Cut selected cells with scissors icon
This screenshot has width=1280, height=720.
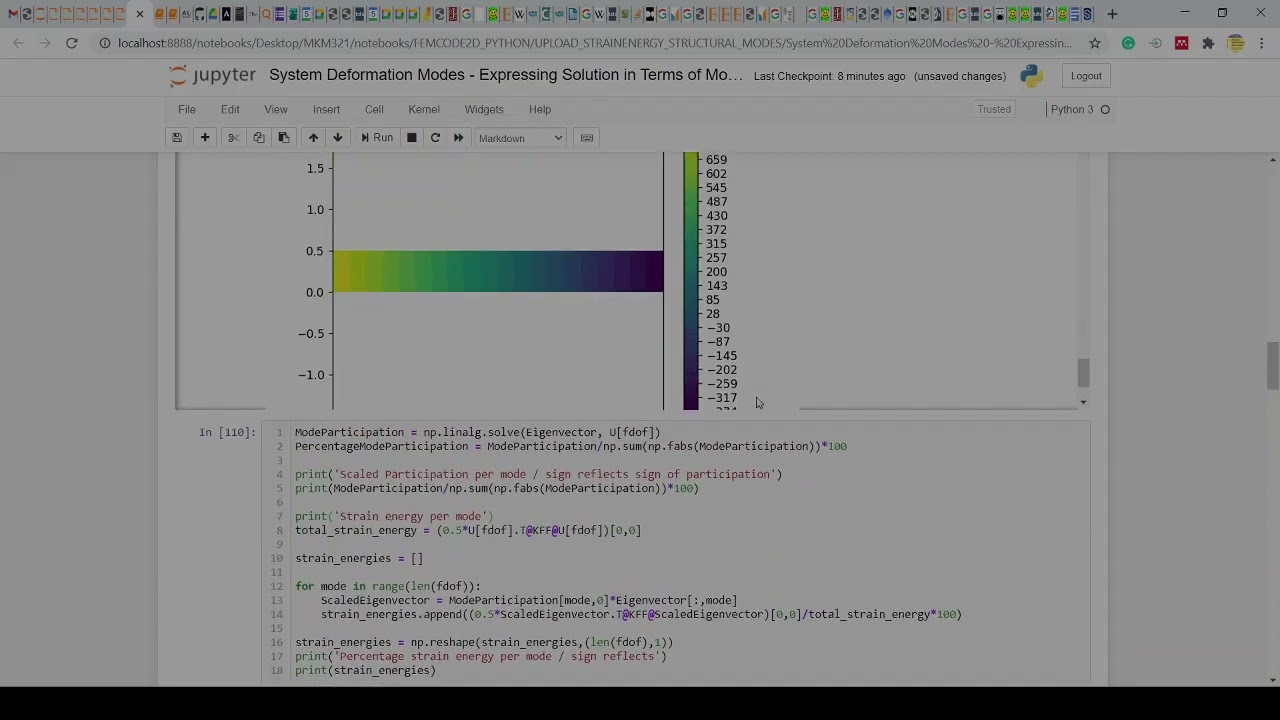pos(234,138)
